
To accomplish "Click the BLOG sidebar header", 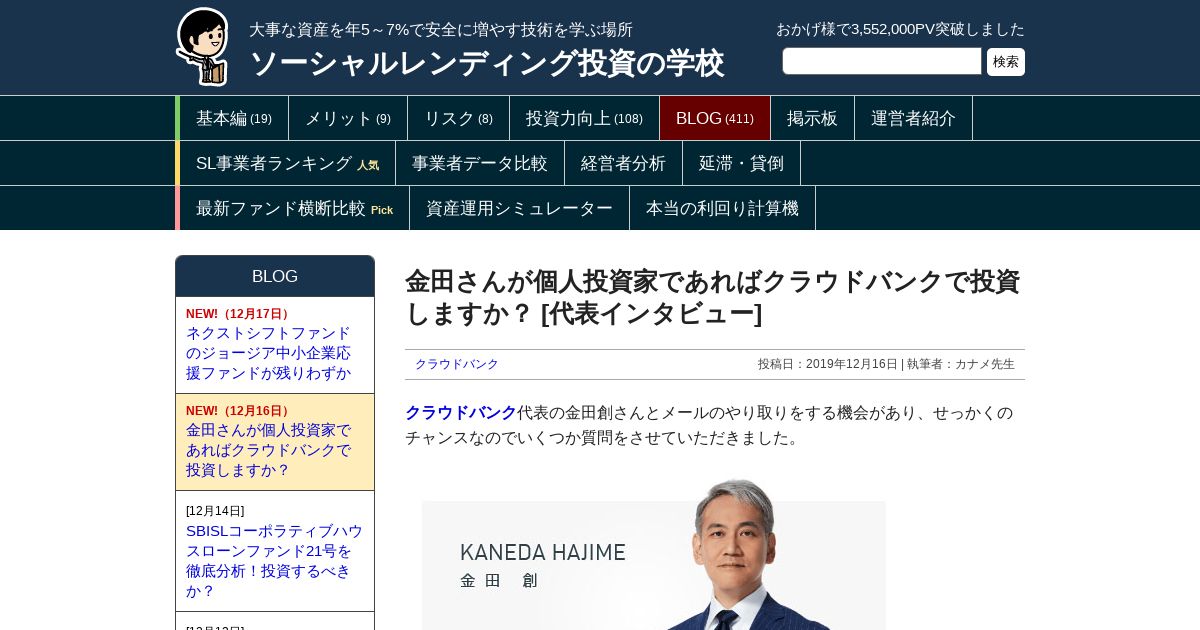I will tap(275, 276).
